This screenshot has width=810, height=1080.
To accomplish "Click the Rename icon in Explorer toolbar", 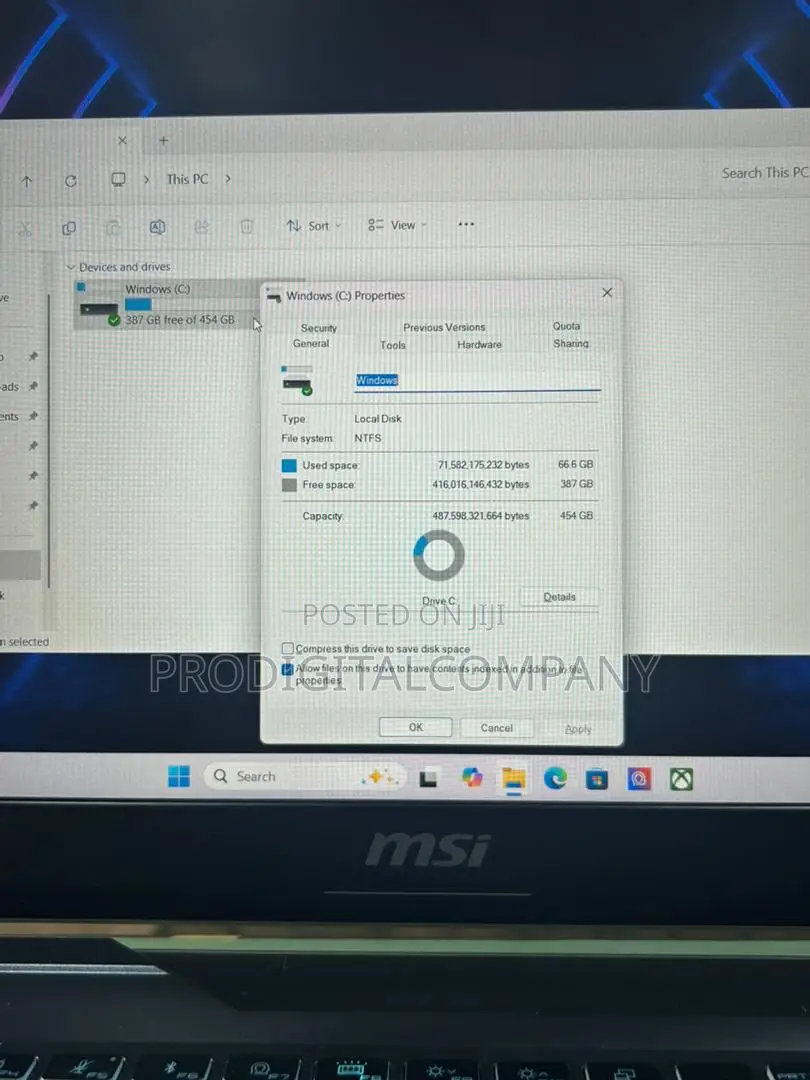I will point(157,227).
